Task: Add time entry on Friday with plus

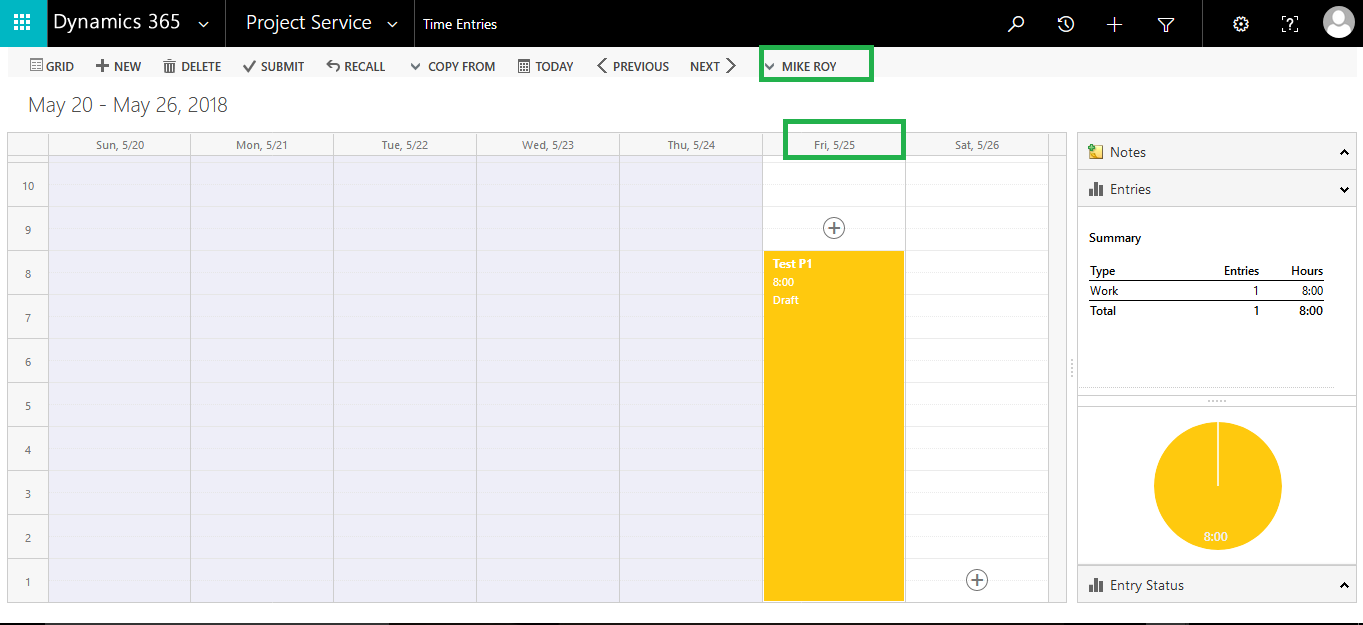Action: (833, 228)
